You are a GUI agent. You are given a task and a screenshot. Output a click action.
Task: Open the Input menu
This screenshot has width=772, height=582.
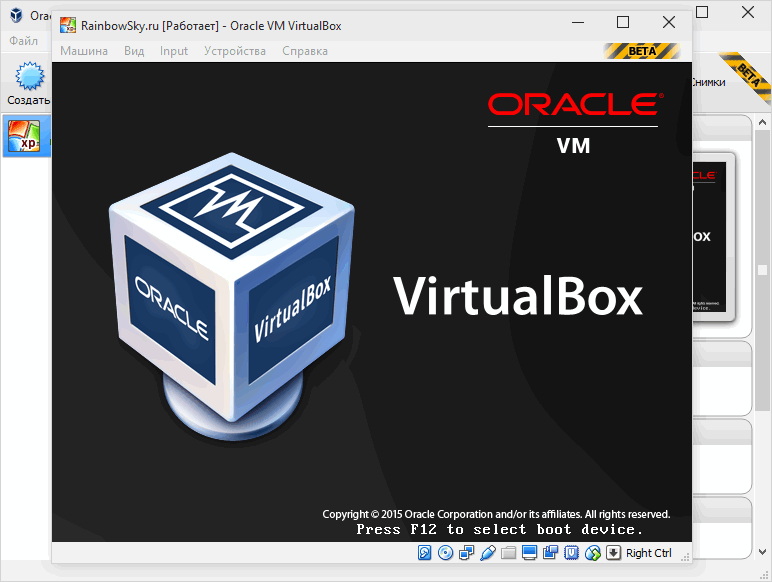coord(174,51)
